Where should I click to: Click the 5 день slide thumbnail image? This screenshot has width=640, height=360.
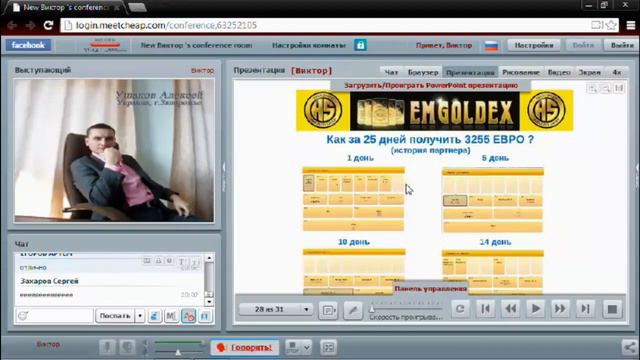[x=493, y=200]
